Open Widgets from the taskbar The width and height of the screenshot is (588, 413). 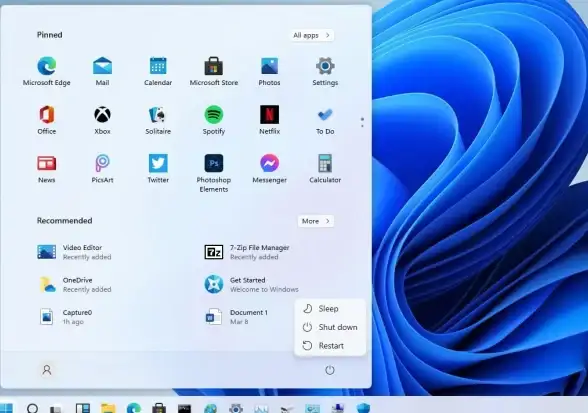[83, 408]
